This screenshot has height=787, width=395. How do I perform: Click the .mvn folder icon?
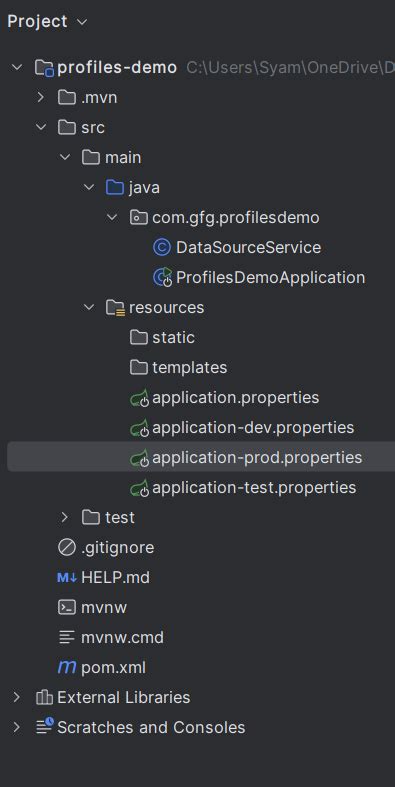[67, 97]
